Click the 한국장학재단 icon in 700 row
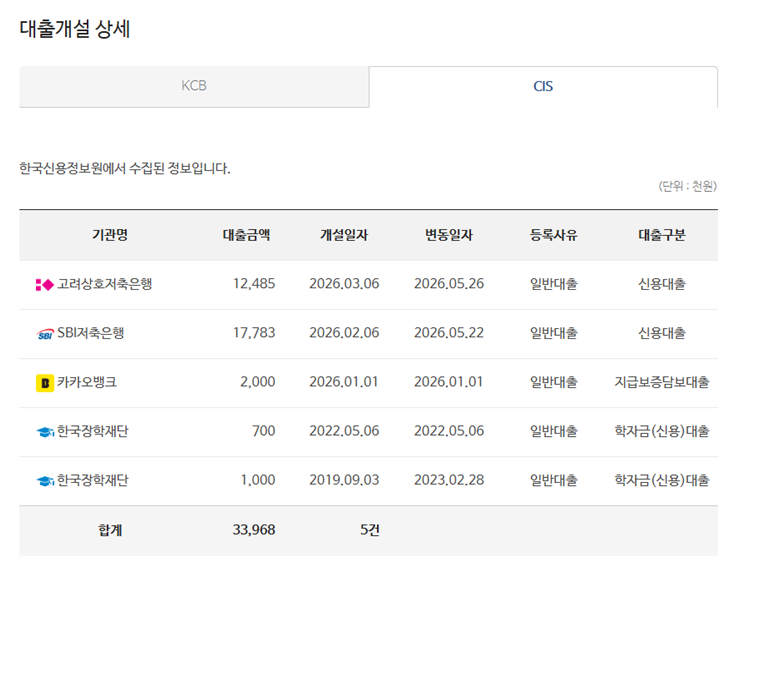This screenshot has width=769, height=685. tap(45, 432)
